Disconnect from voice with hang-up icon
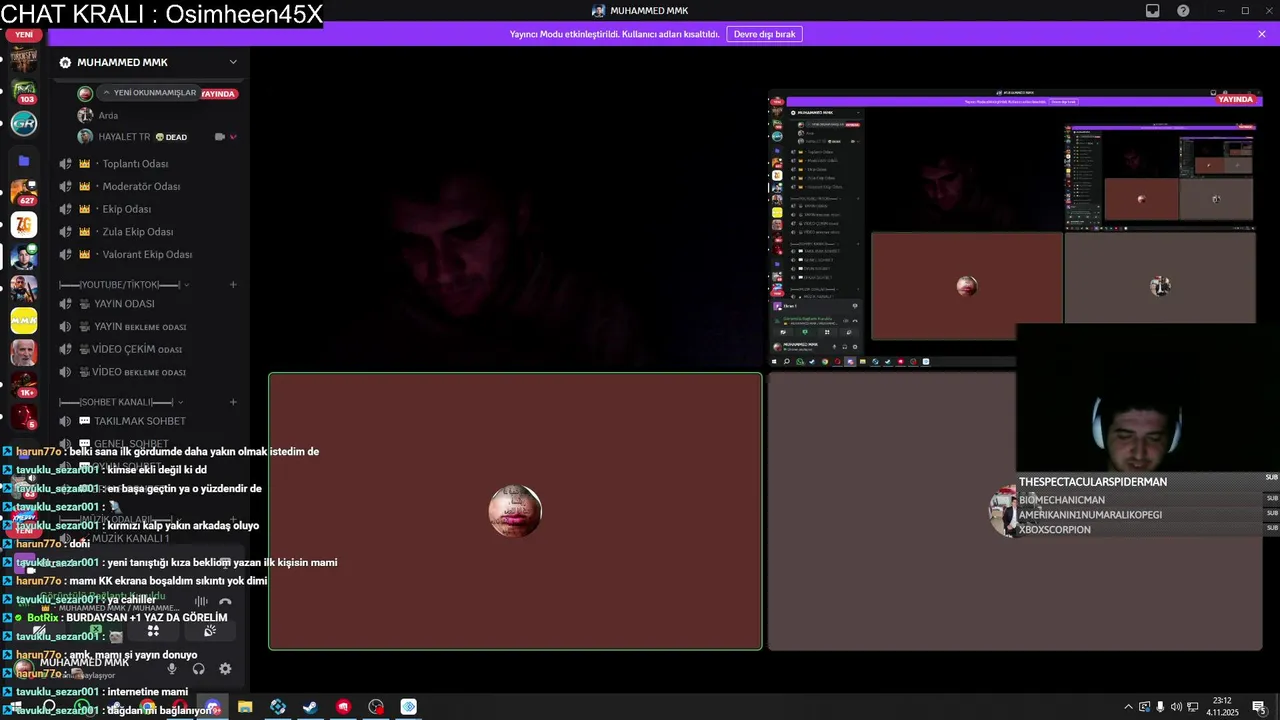This screenshot has height=720, width=1280. pyautogui.click(x=225, y=602)
